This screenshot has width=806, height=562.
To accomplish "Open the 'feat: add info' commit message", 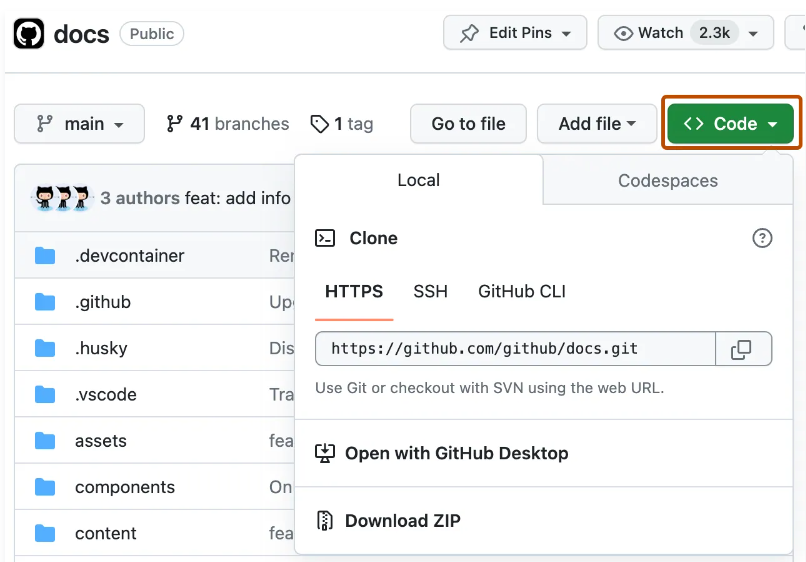I will pos(237,198).
